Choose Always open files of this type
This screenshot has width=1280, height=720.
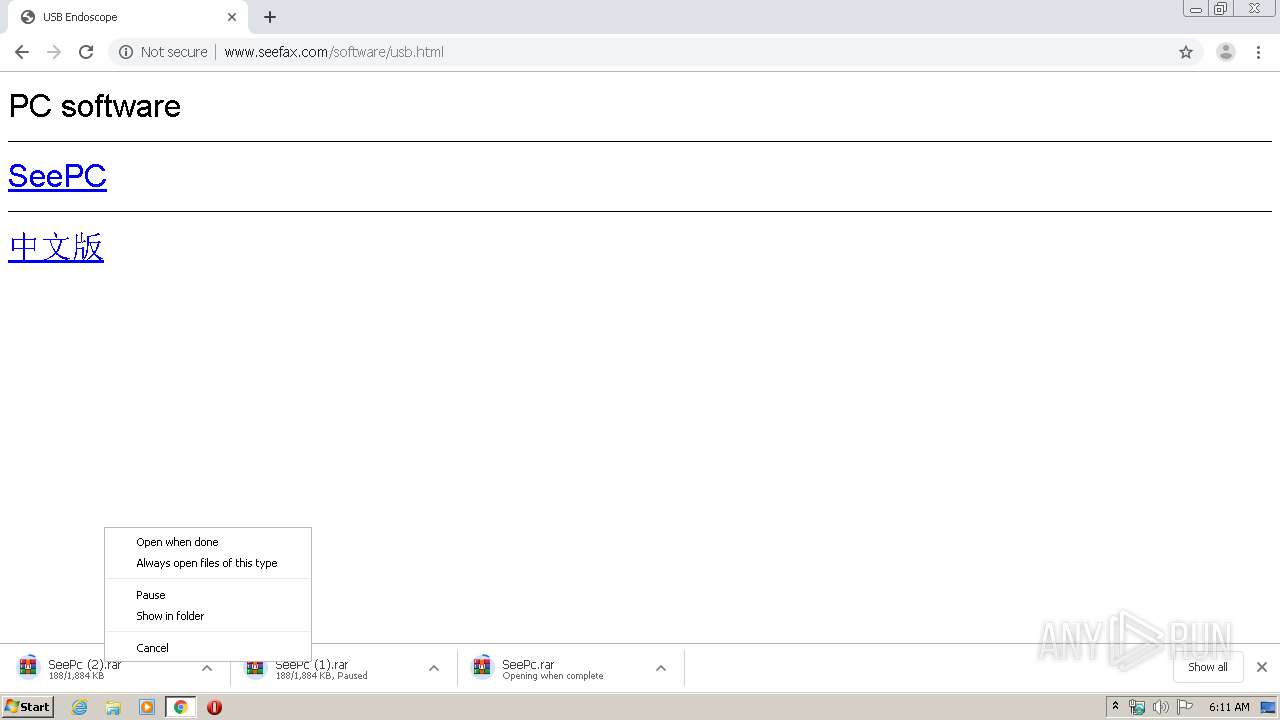[208, 563]
